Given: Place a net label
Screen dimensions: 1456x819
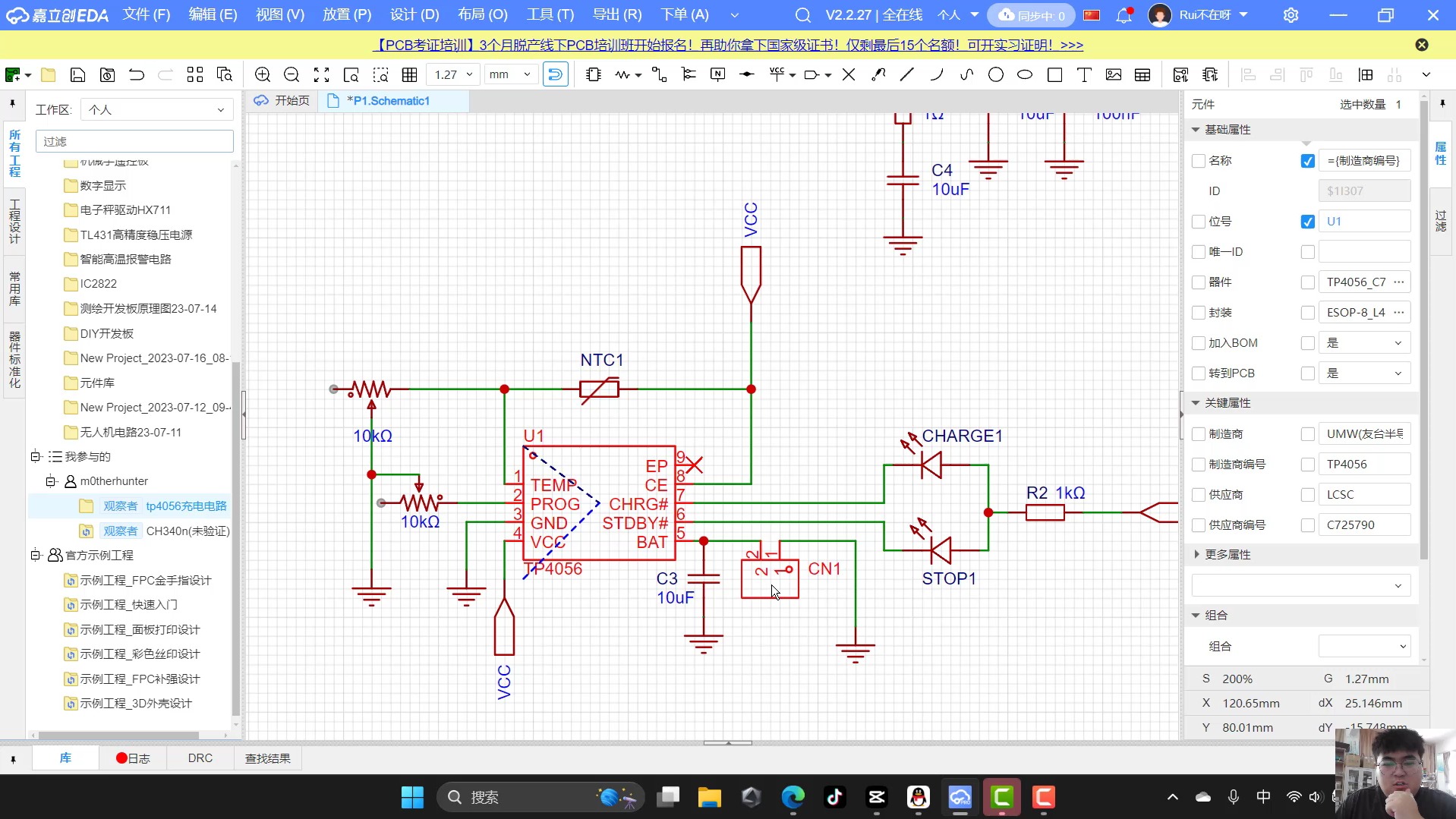Looking at the screenshot, I should point(717,74).
